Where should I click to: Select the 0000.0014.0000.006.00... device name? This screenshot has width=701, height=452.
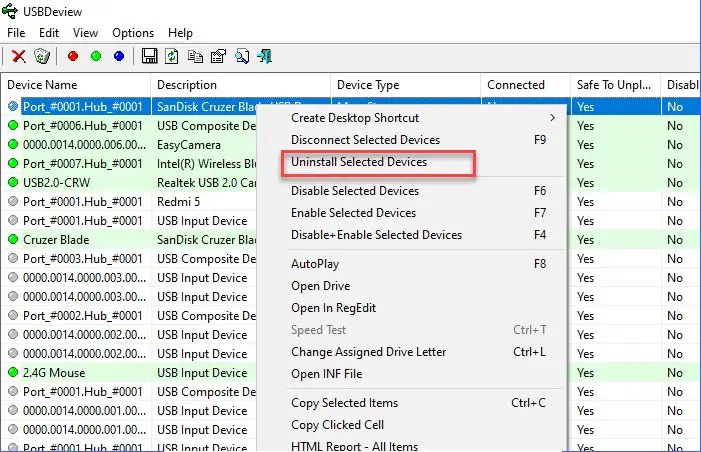(x=84, y=145)
